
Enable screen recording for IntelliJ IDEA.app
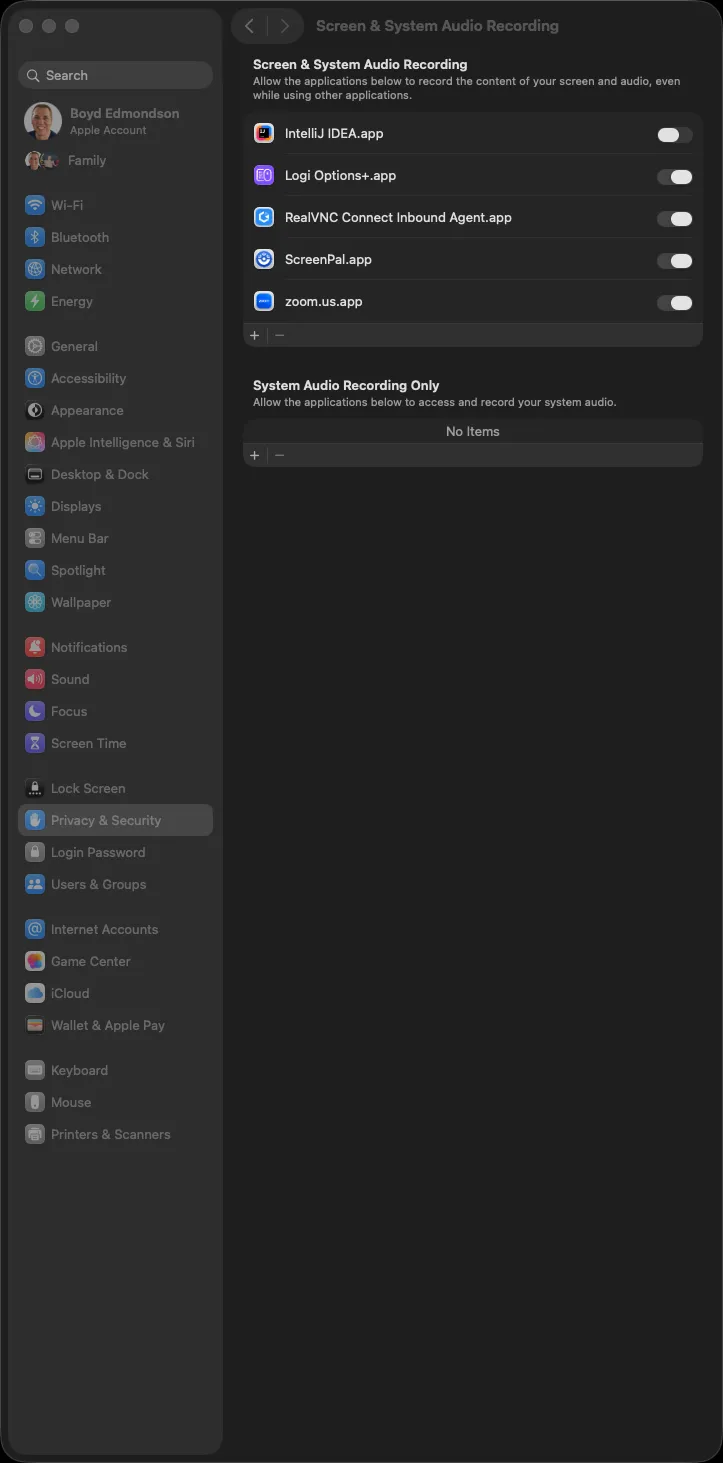[x=674, y=135]
